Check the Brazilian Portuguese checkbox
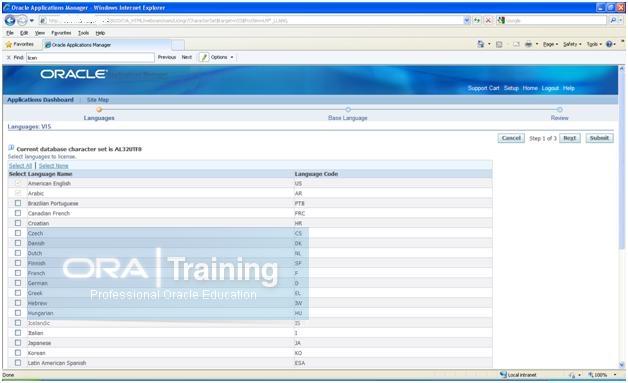This screenshot has height=383, width=628. pyautogui.click(x=18, y=203)
